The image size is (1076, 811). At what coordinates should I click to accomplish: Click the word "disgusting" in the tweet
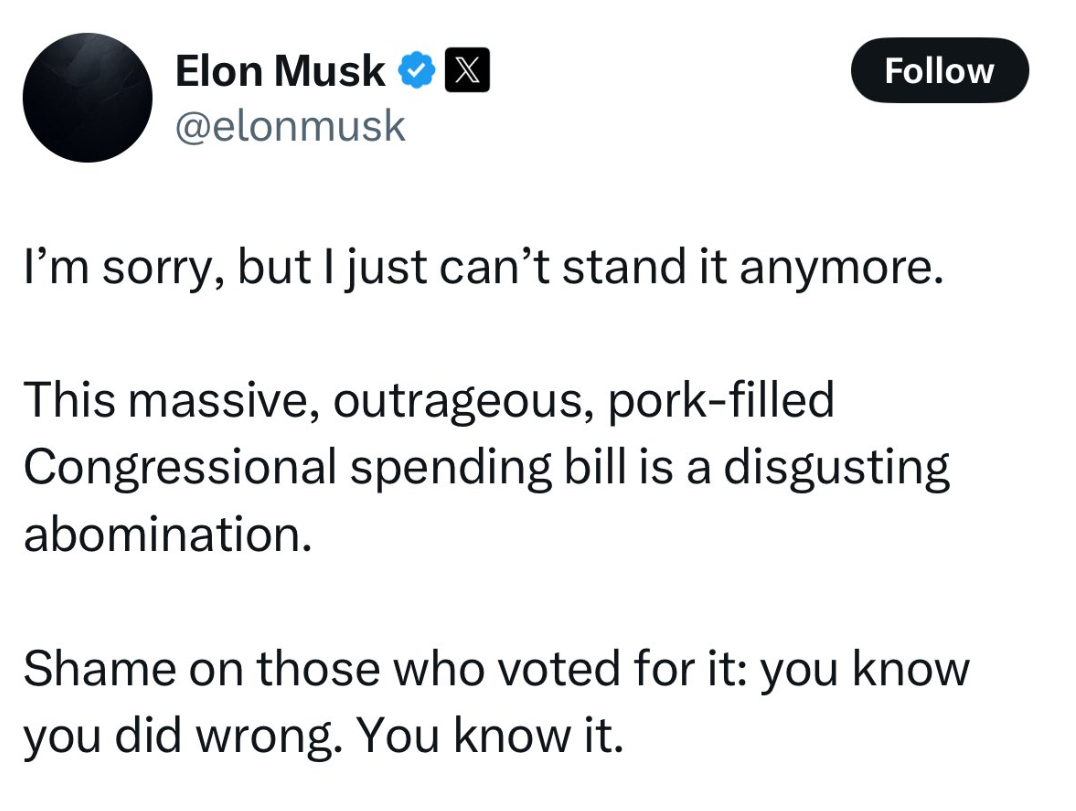836,467
